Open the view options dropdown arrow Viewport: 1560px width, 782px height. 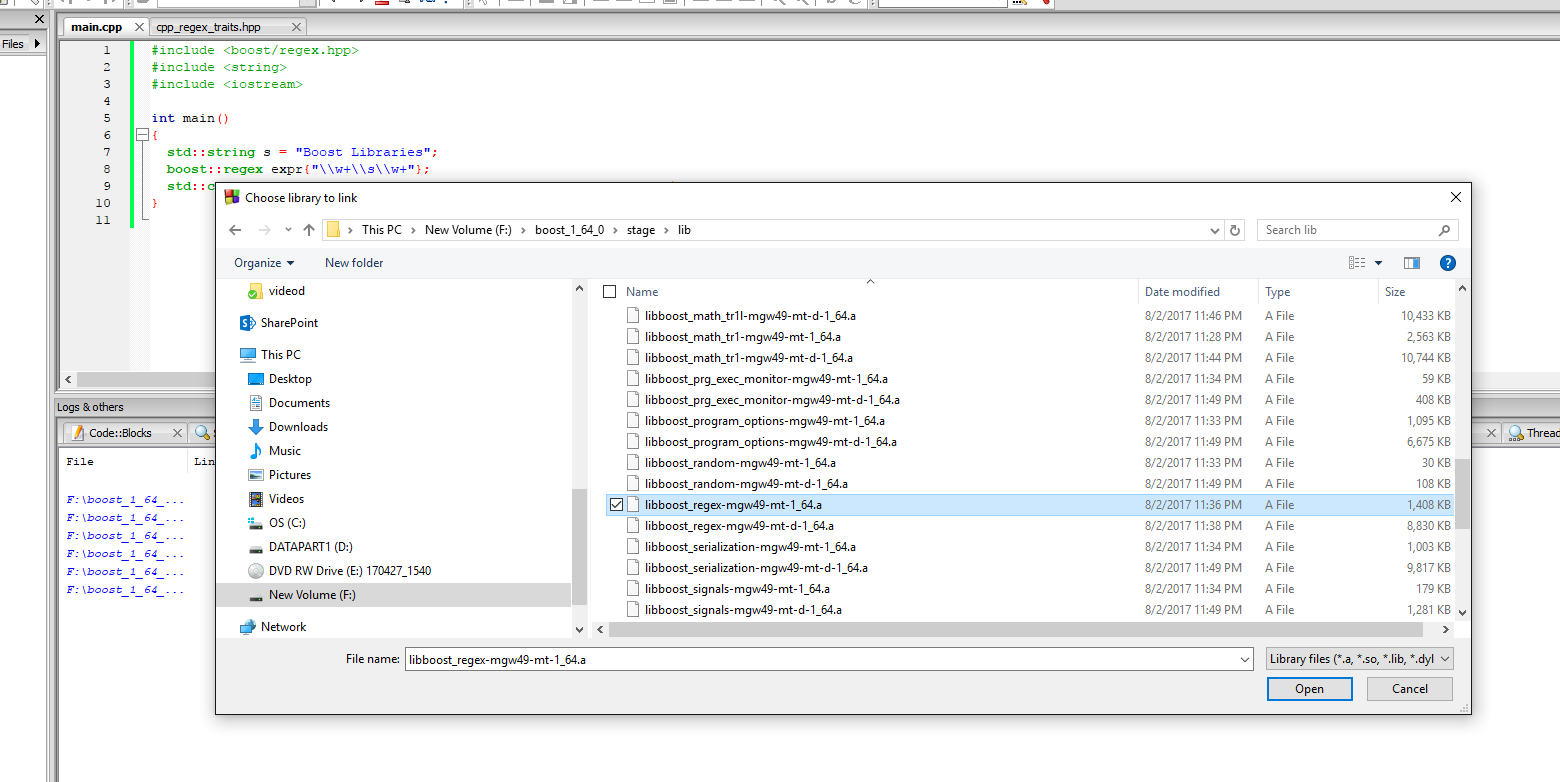tap(1378, 263)
